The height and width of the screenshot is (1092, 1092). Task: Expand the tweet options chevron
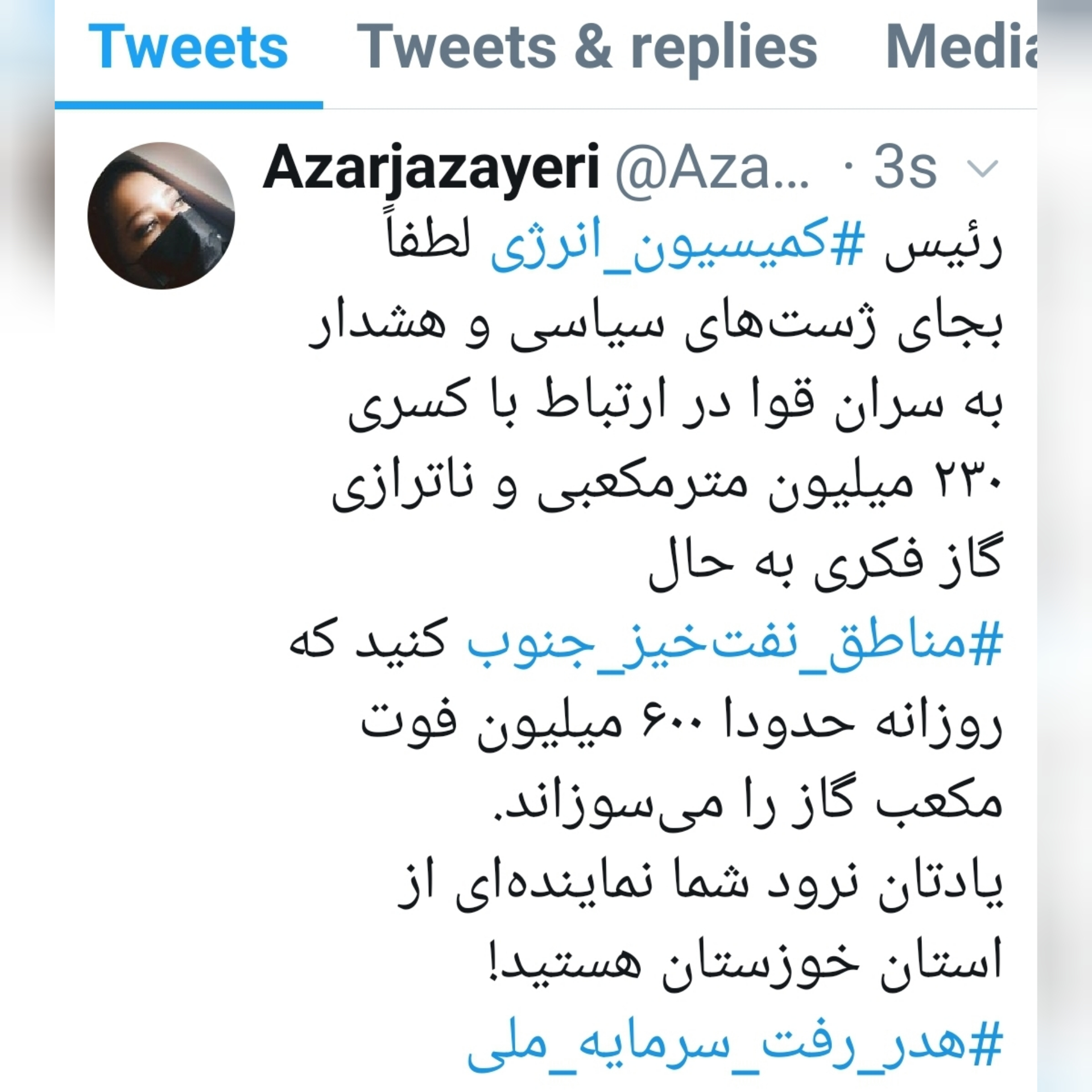[982, 168]
